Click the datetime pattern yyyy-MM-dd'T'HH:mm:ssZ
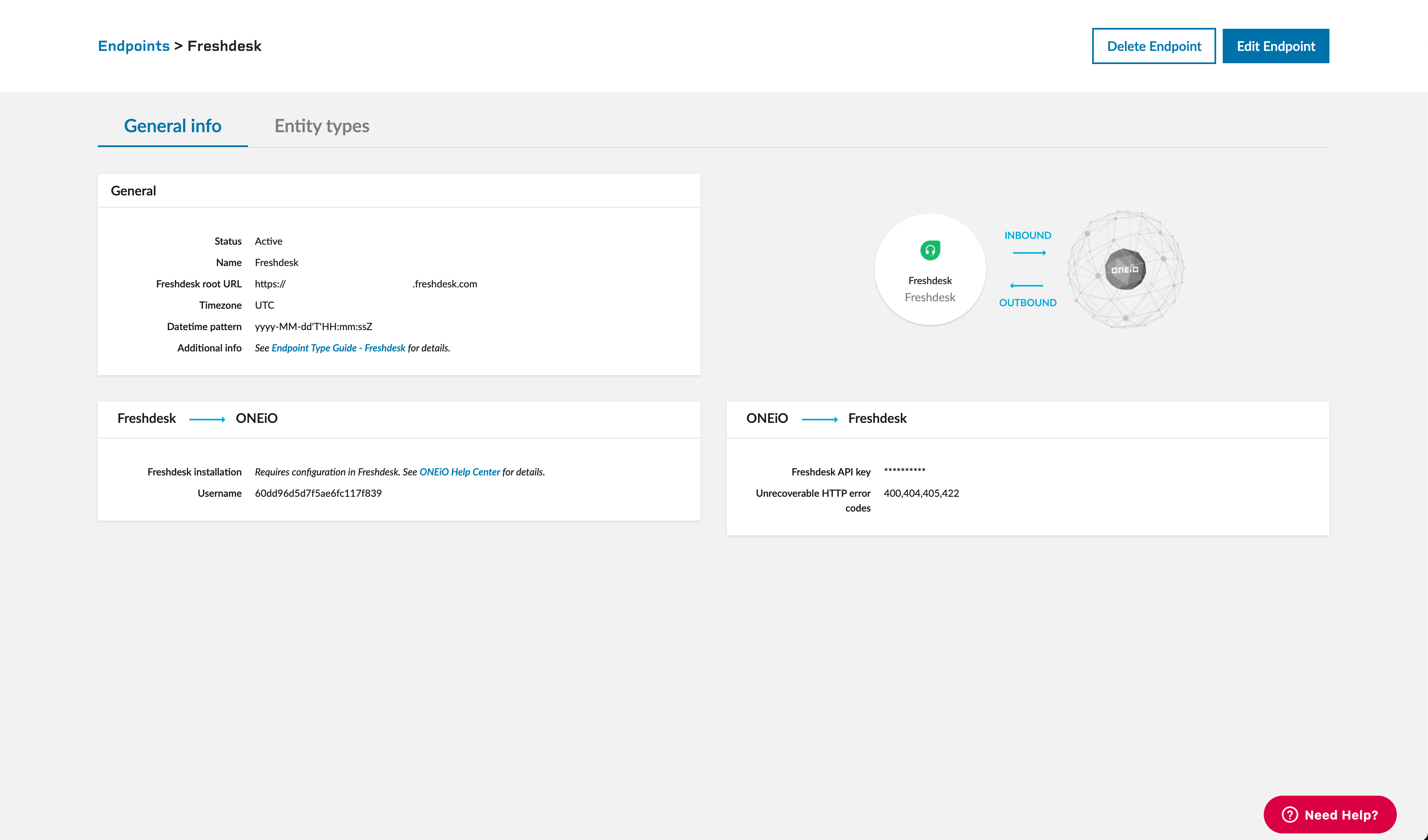1428x840 pixels. click(313, 326)
